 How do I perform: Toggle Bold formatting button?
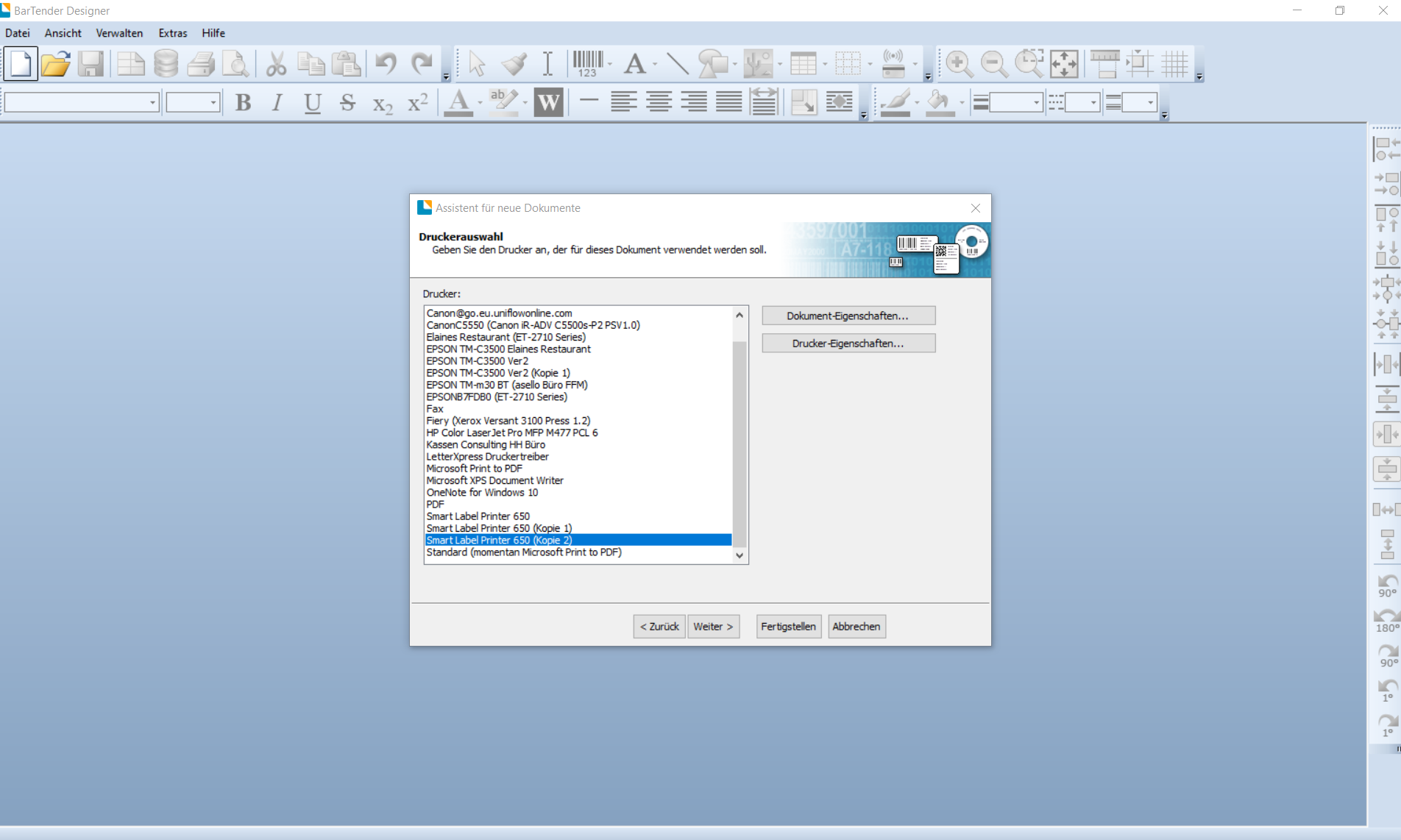(x=243, y=102)
